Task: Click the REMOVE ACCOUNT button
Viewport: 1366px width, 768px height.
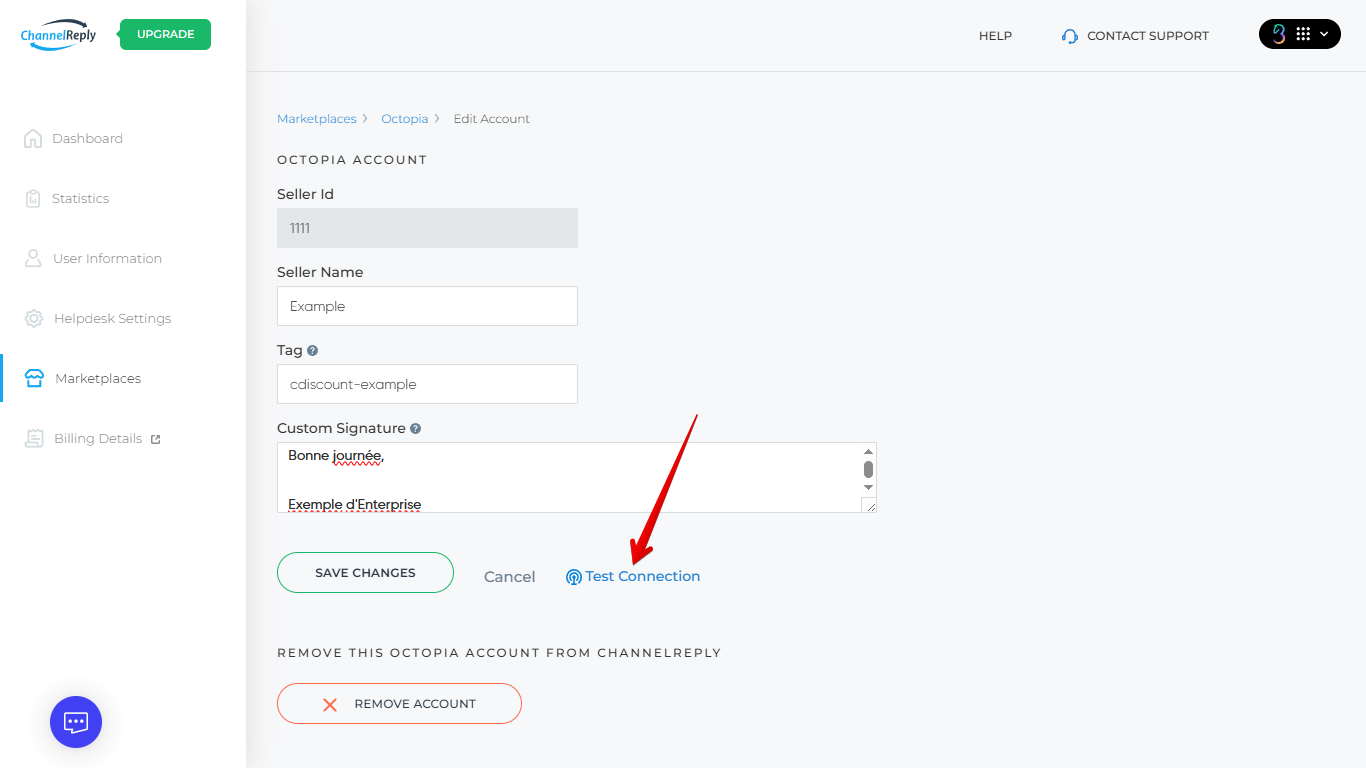Action: pos(399,704)
